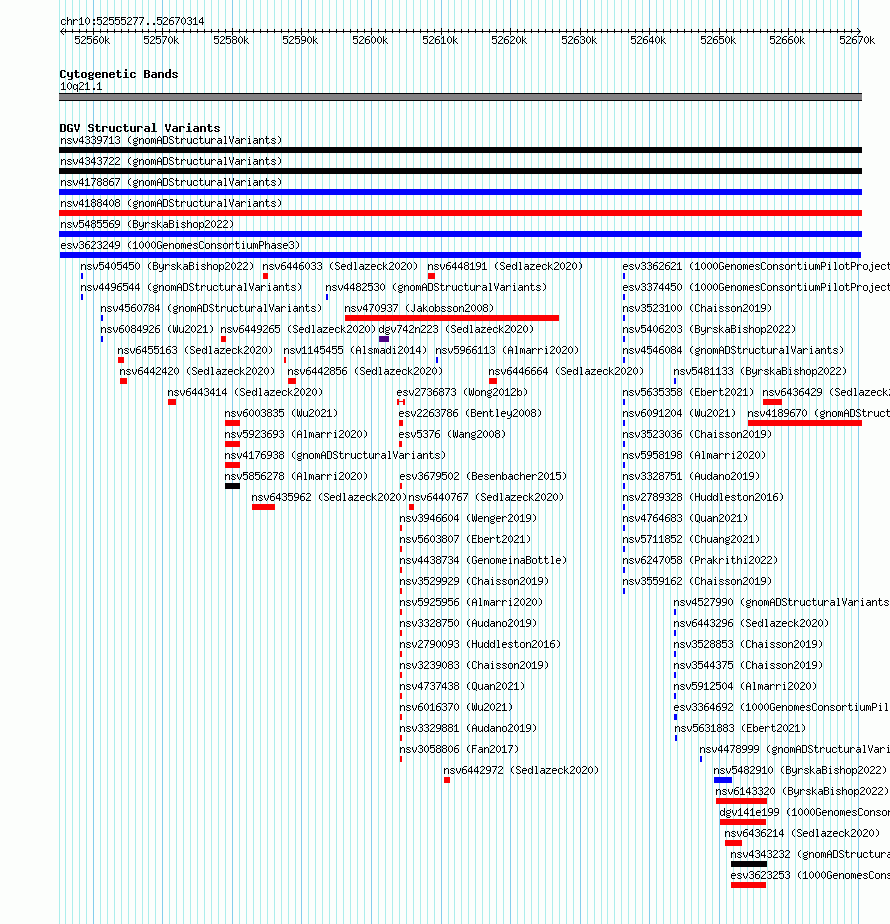Click the nsv6247058 (Prakrithi2022) label
The image size is (890, 924).
(700, 560)
